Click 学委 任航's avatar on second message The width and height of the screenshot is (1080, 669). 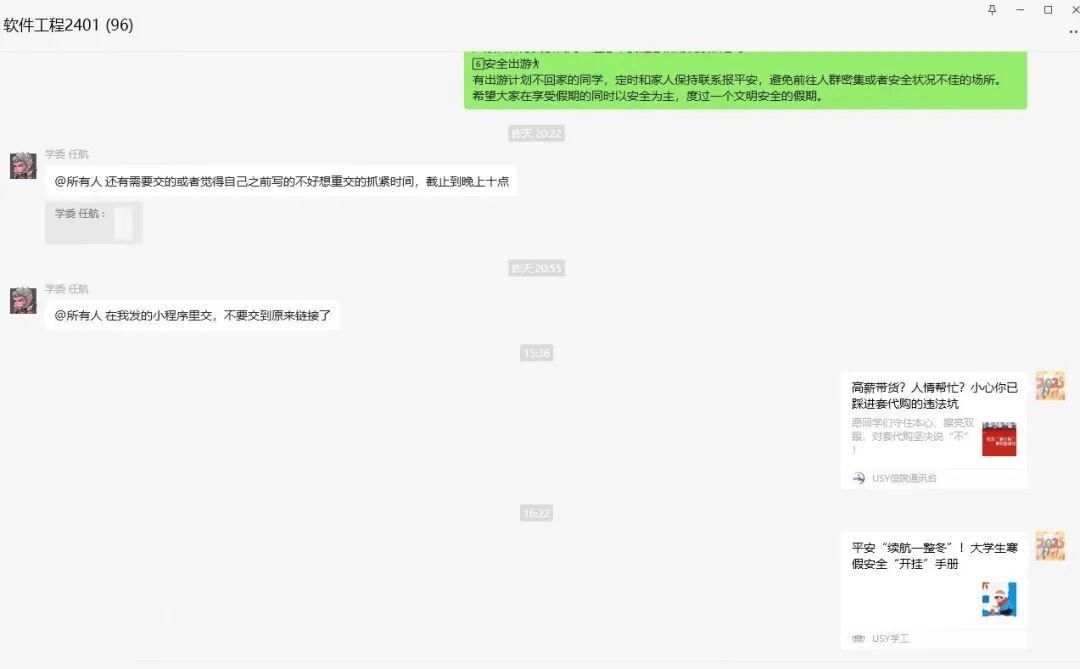23,300
